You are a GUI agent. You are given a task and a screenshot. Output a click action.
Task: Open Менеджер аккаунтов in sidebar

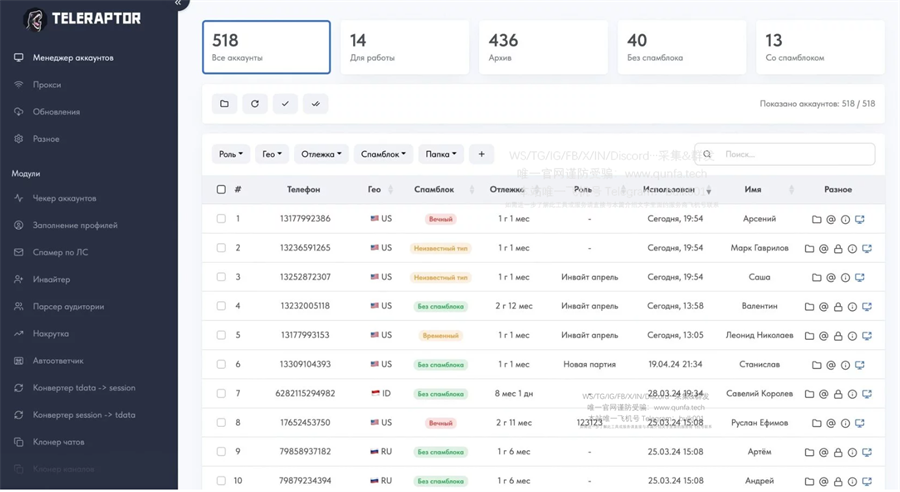[x=72, y=57]
